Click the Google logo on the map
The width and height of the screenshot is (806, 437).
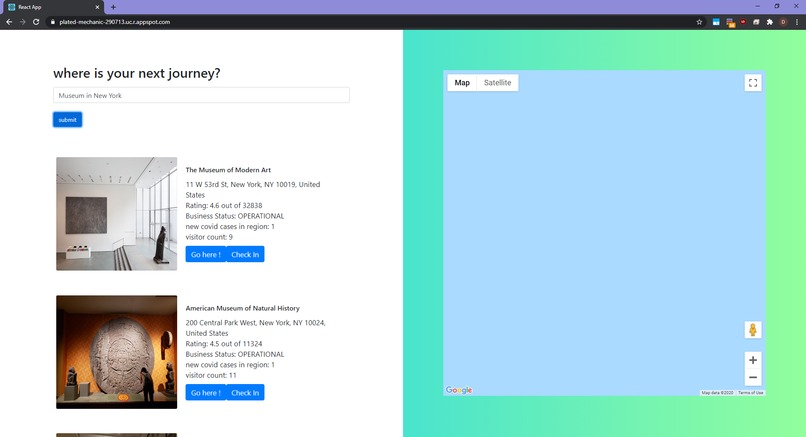tap(459, 390)
